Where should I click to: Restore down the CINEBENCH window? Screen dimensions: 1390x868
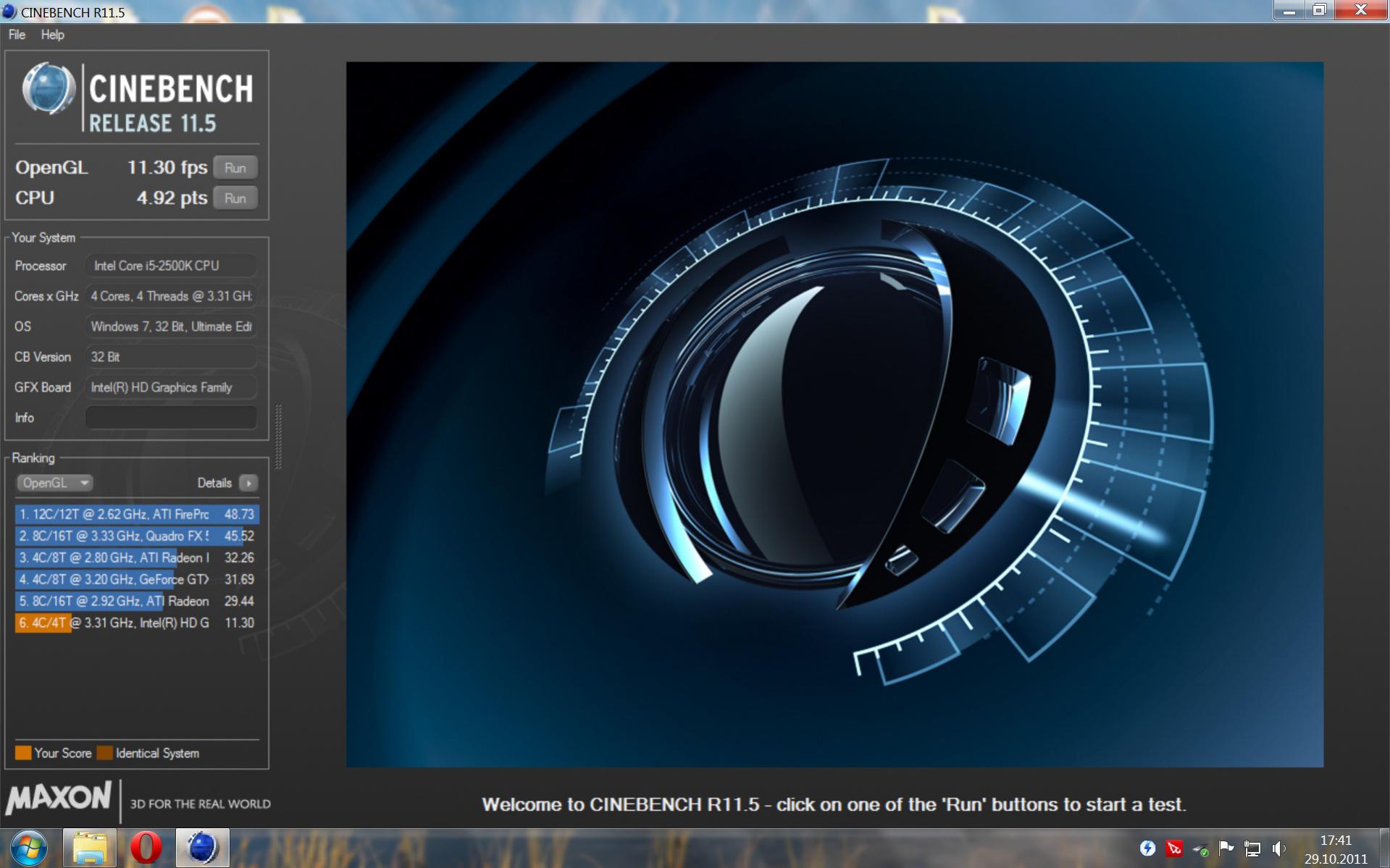click(1319, 10)
